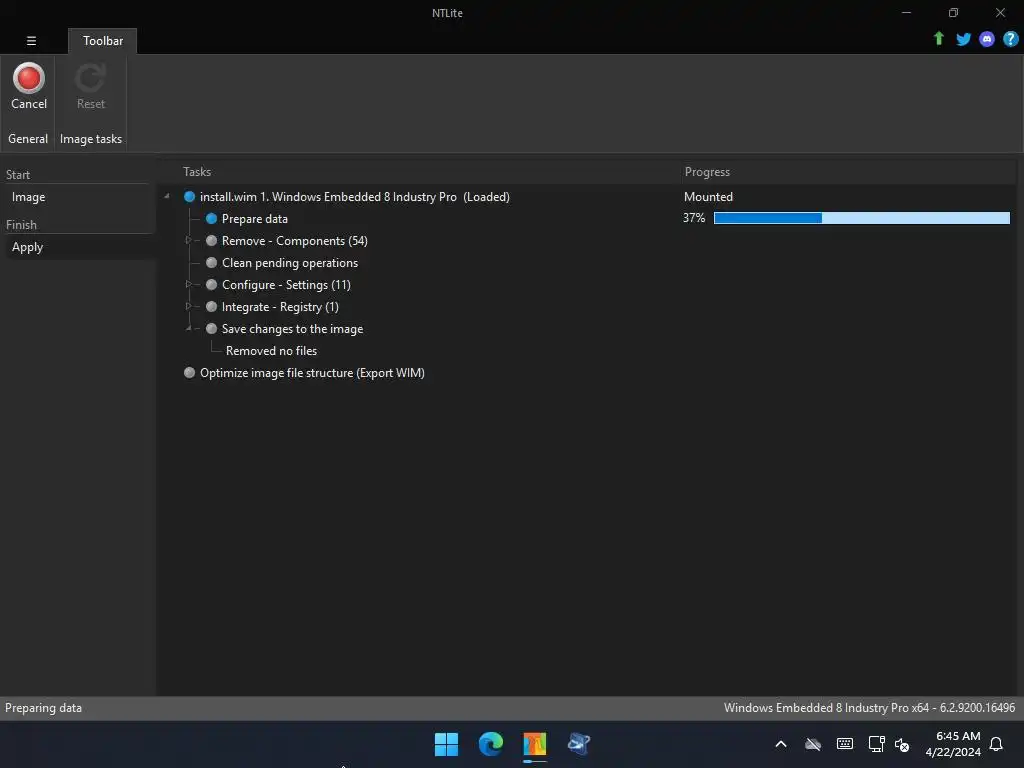Screen dimensions: 1024x768
Task: Select Optimize image file structure (Export WIM)
Action: [312, 373]
